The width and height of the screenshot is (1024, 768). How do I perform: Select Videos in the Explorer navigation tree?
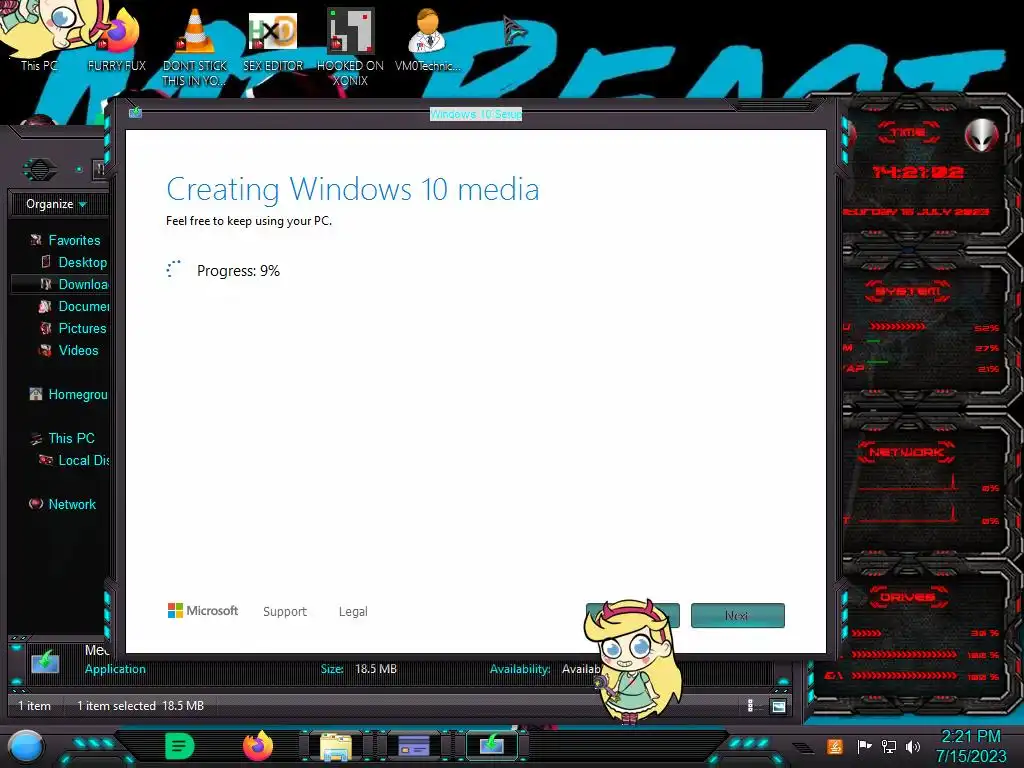point(78,351)
